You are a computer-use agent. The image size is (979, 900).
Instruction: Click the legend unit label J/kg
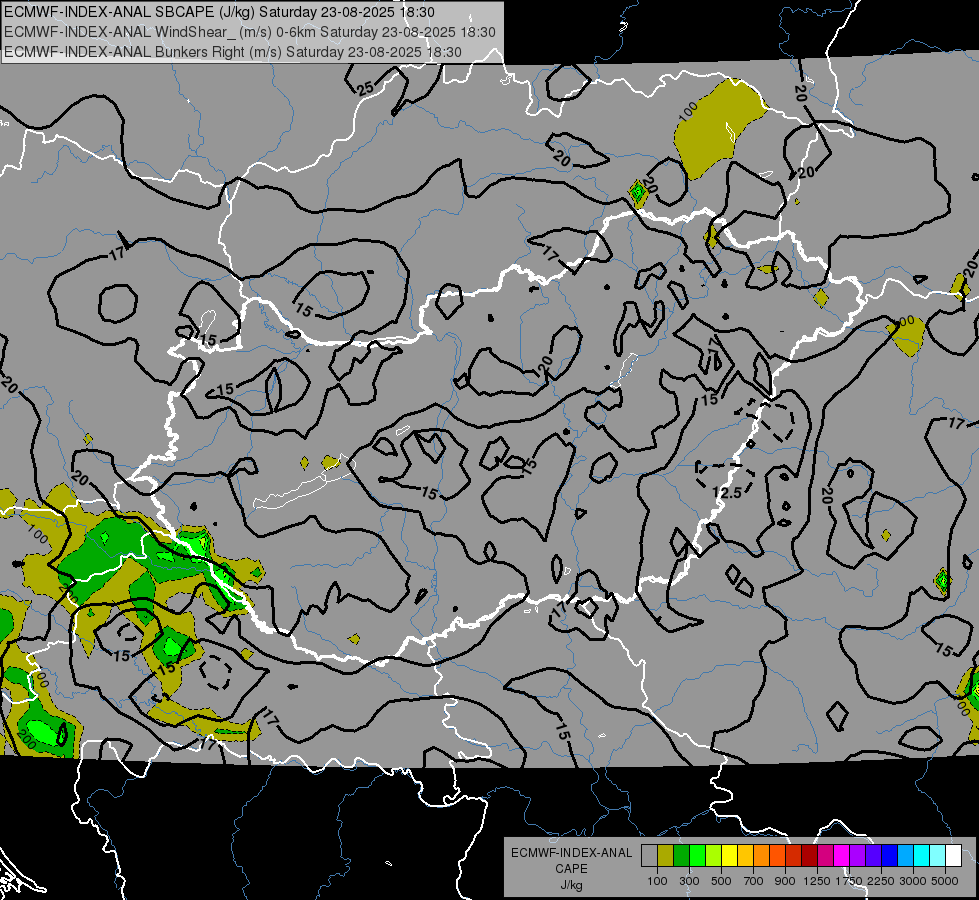(571, 885)
